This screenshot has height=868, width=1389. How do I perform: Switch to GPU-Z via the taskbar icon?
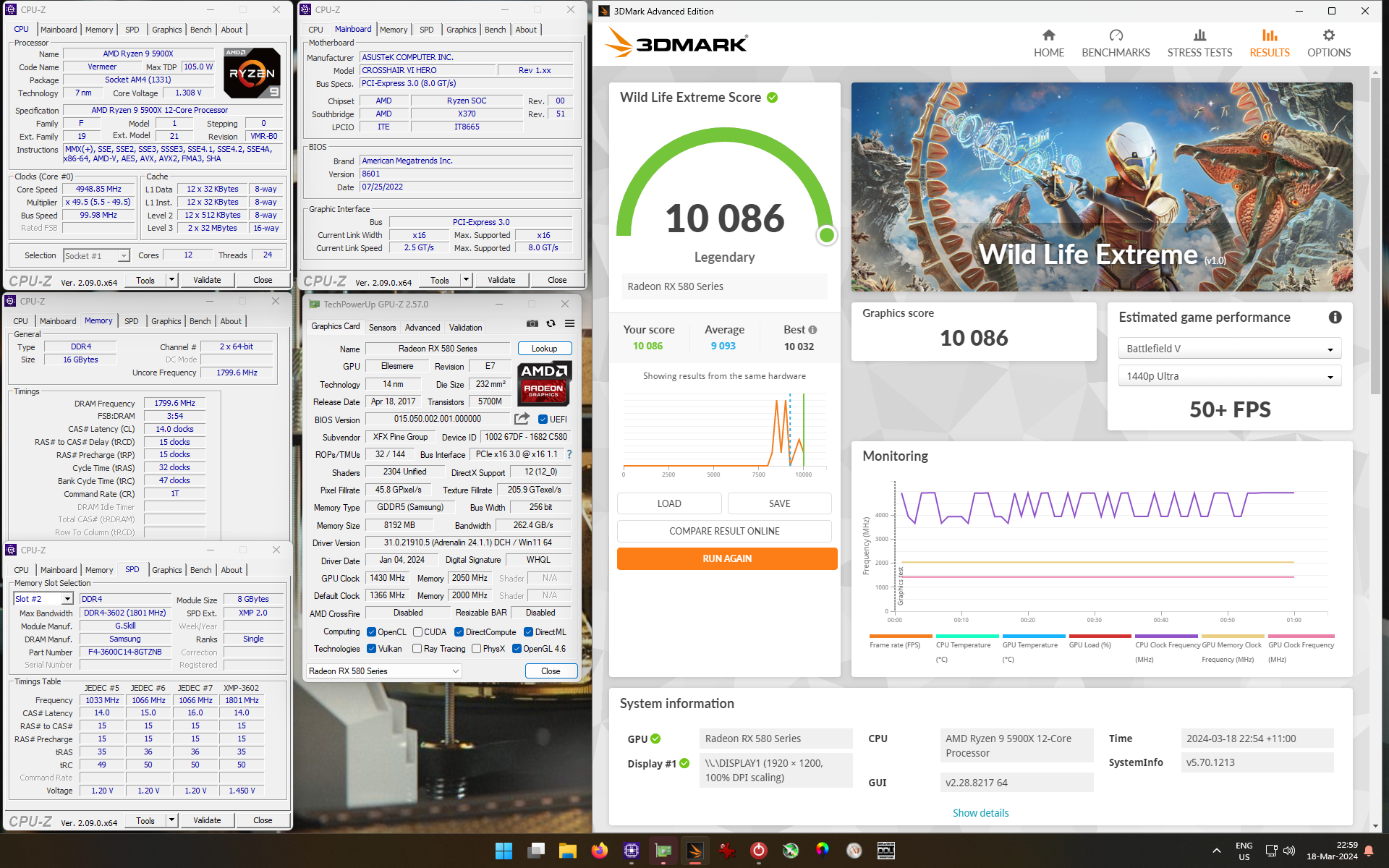point(663,851)
